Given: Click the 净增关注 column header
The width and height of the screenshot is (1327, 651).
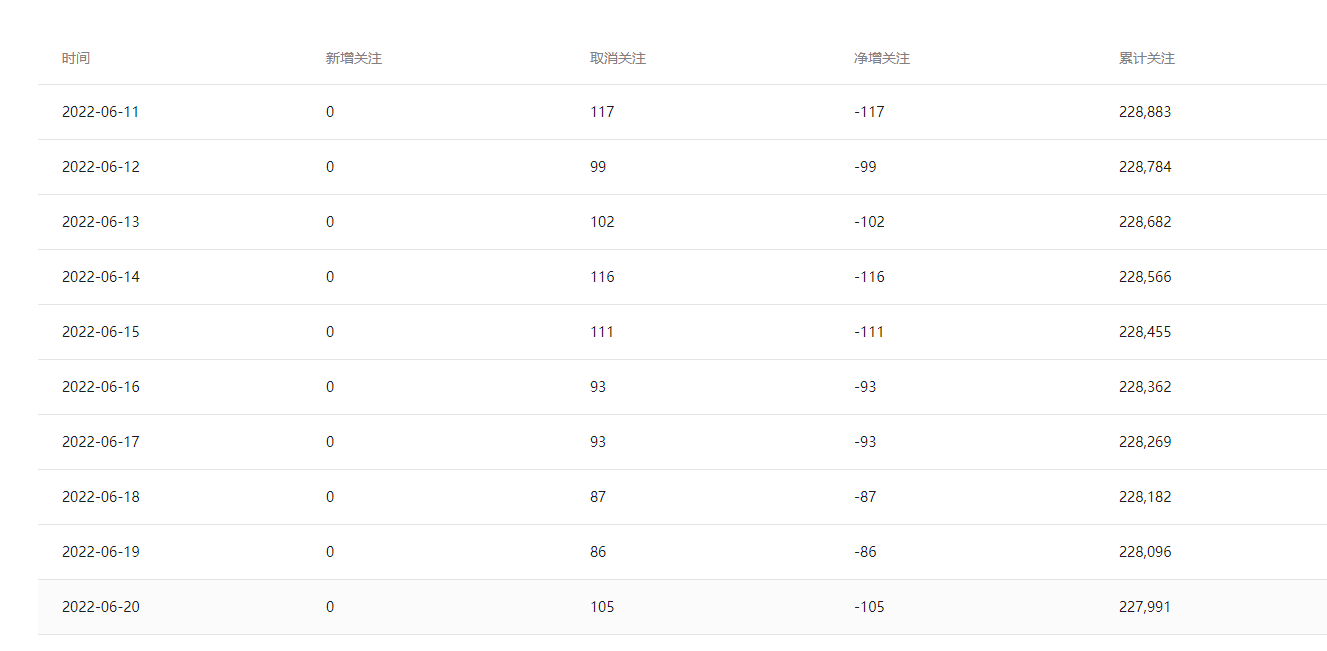Looking at the screenshot, I should pyautogui.click(x=882, y=59).
